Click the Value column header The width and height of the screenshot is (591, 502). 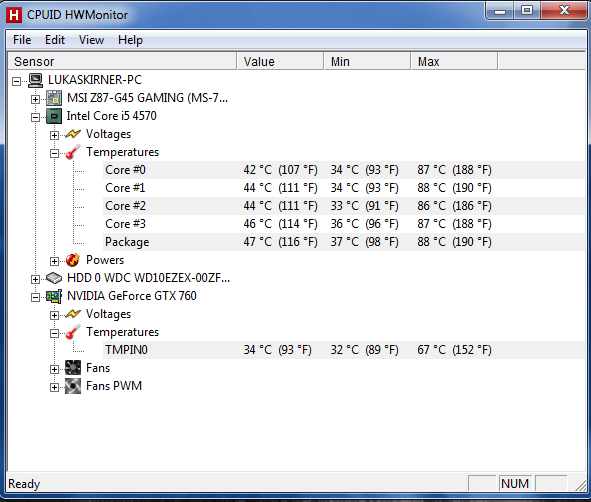pos(280,61)
